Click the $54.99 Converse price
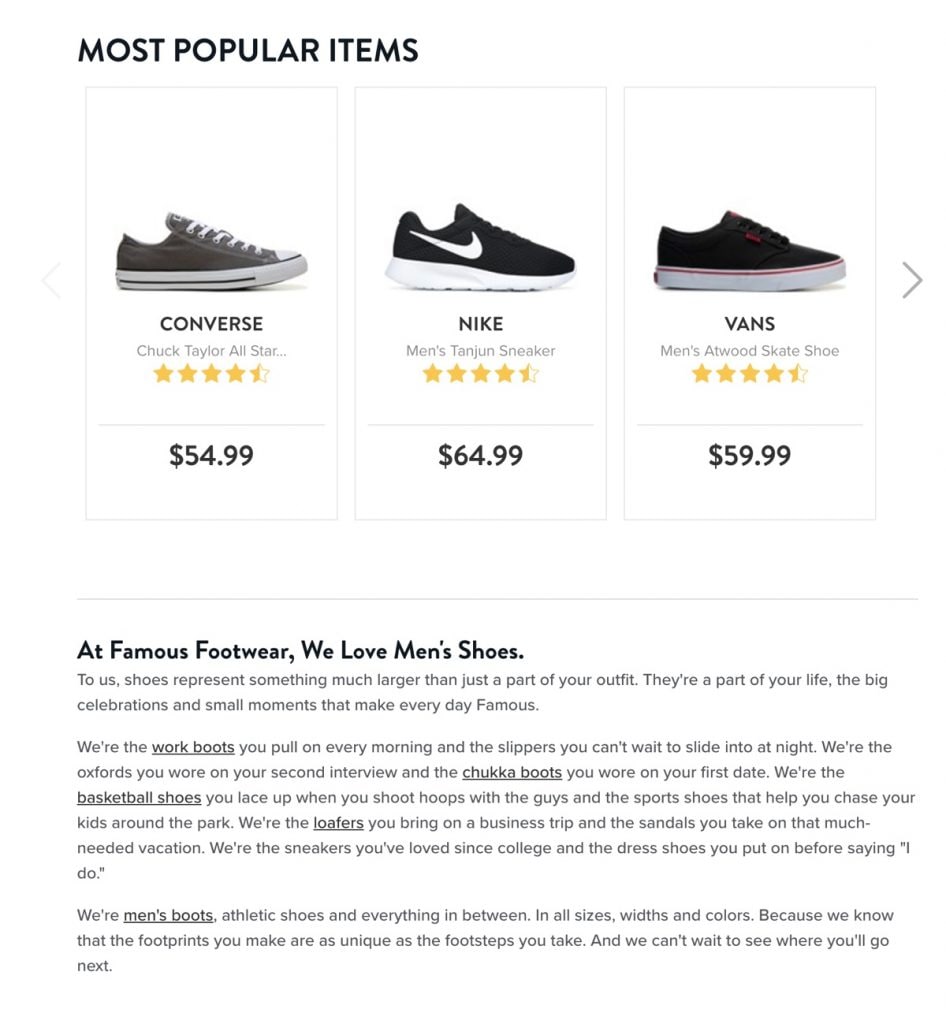This screenshot has height=1024, width=946. [x=211, y=456]
